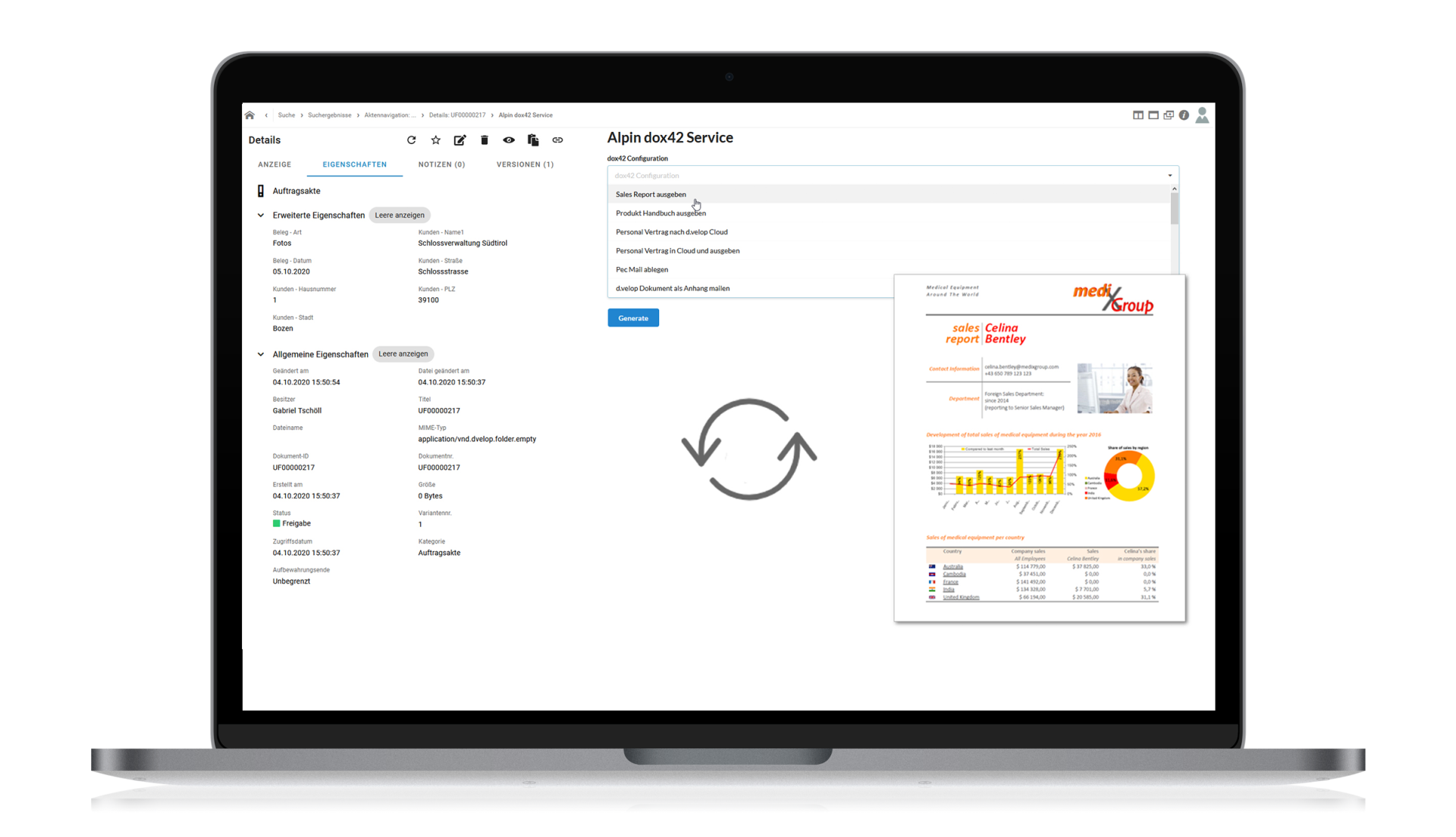This screenshot has height=837, width=1456.
Task: Switch to split view layout icon
Action: tap(1138, 114)
